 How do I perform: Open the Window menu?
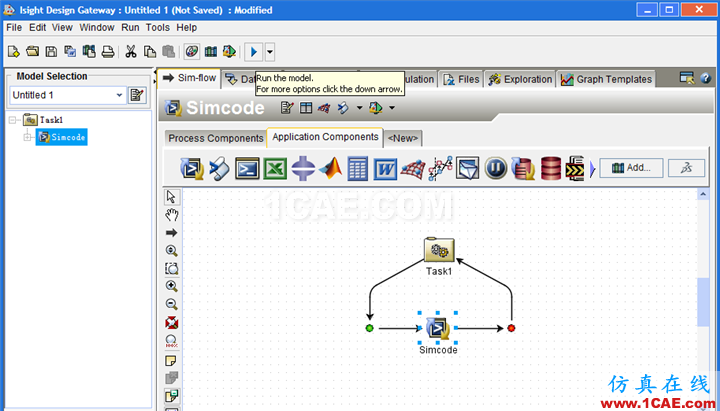pos(96,28)
